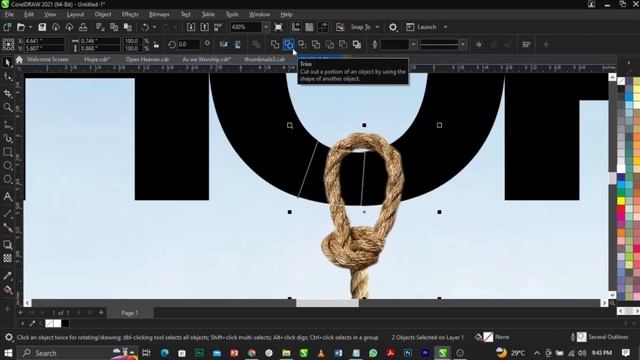The width and height of the screenshot is (640, 360).
Task: Select the Artistic Media tool
Action: point(7,138)
